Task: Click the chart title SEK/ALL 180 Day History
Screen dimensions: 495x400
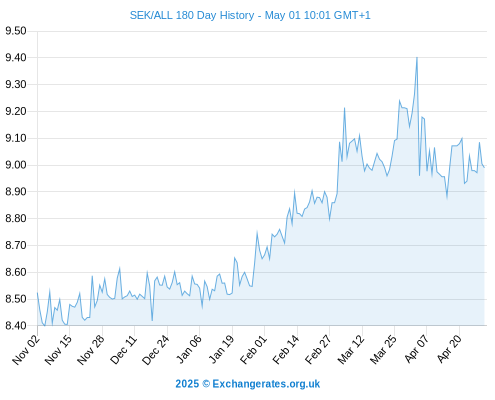Action: pos(192,15)
